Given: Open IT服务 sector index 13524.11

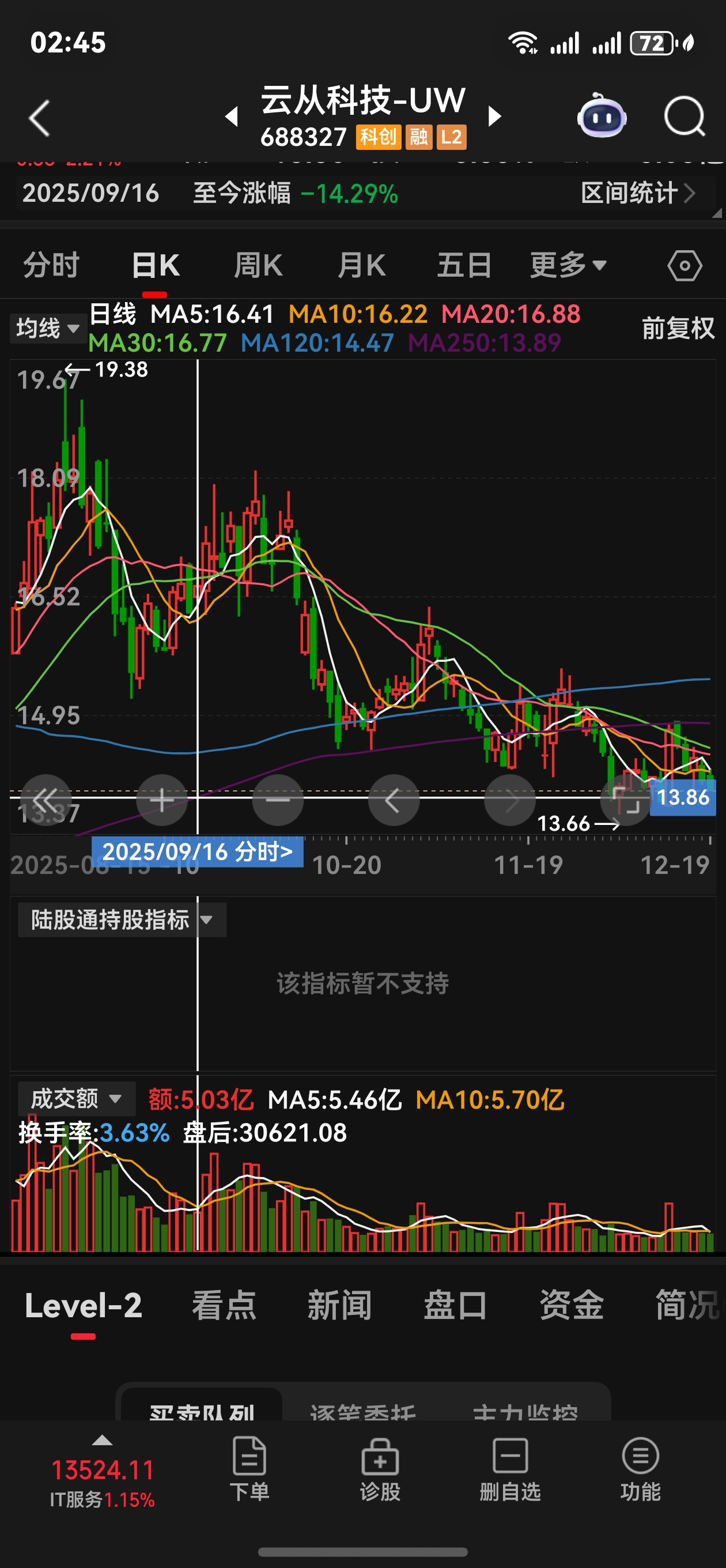Looking at the screenshot, I should point(102,1484).
